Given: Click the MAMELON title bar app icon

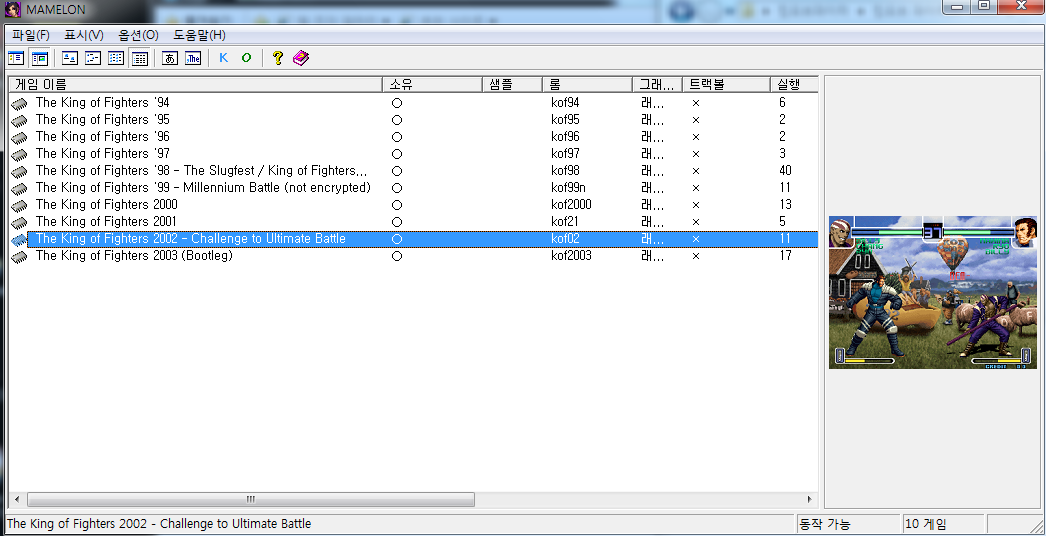Looking at the screenshot, I should (x=11, y=10).
